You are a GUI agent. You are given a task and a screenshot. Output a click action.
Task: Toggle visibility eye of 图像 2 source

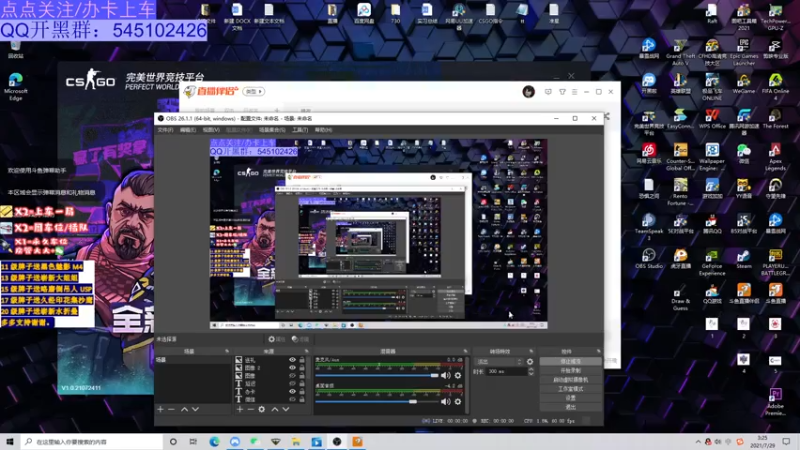[292, 367]
